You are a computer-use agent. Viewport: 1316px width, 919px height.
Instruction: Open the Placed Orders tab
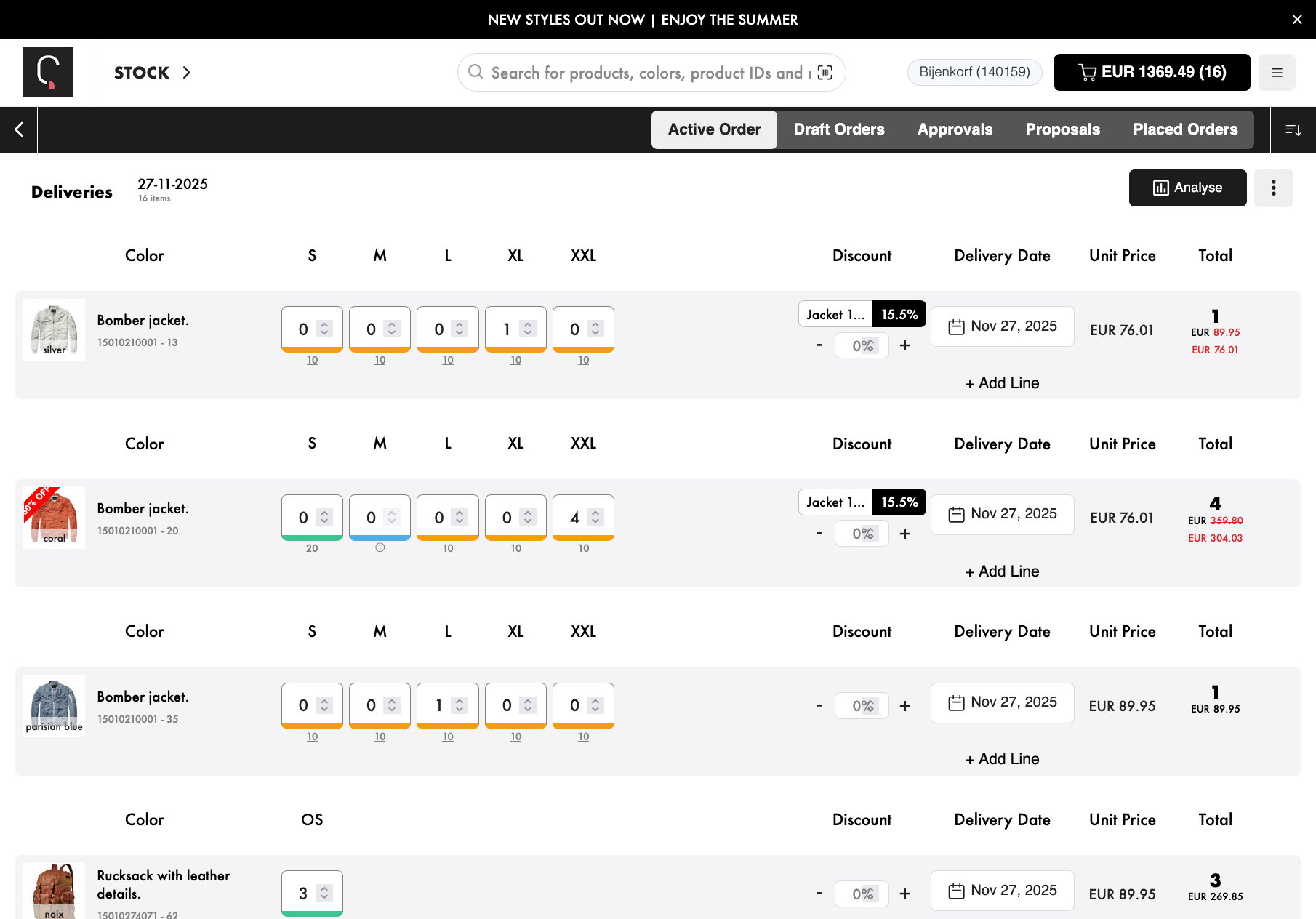(1184, 129)
